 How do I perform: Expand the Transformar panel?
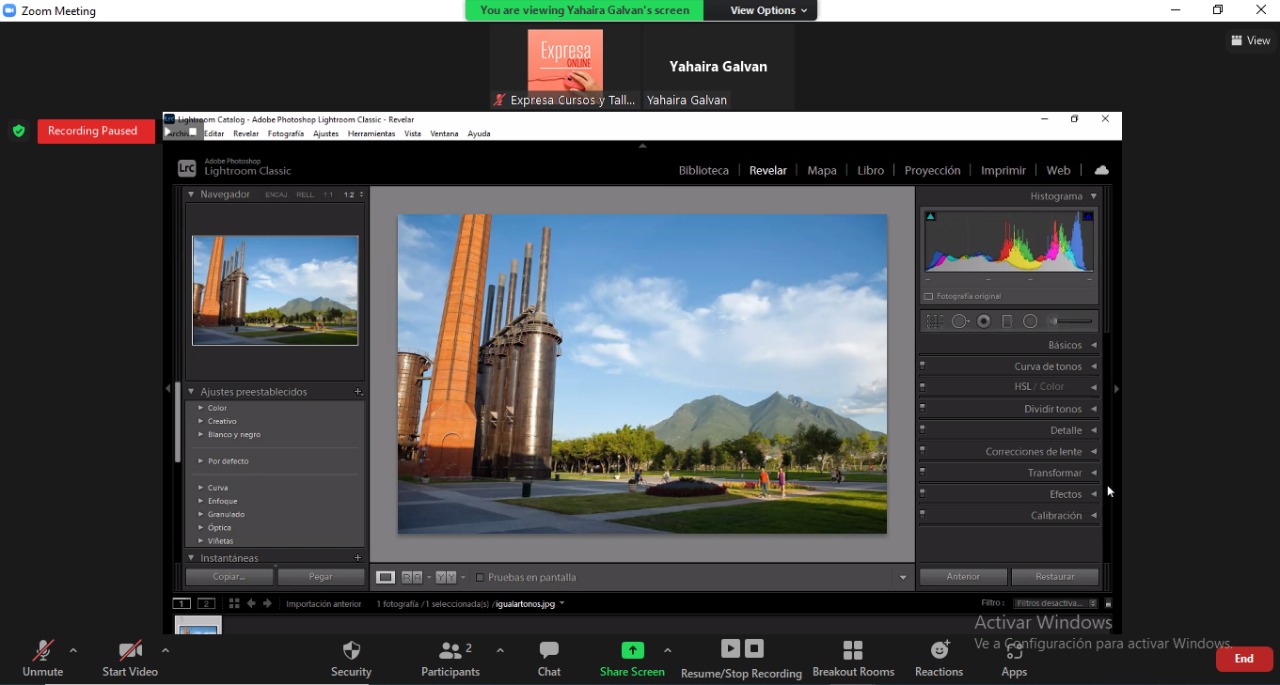(x=1094, y=473)
